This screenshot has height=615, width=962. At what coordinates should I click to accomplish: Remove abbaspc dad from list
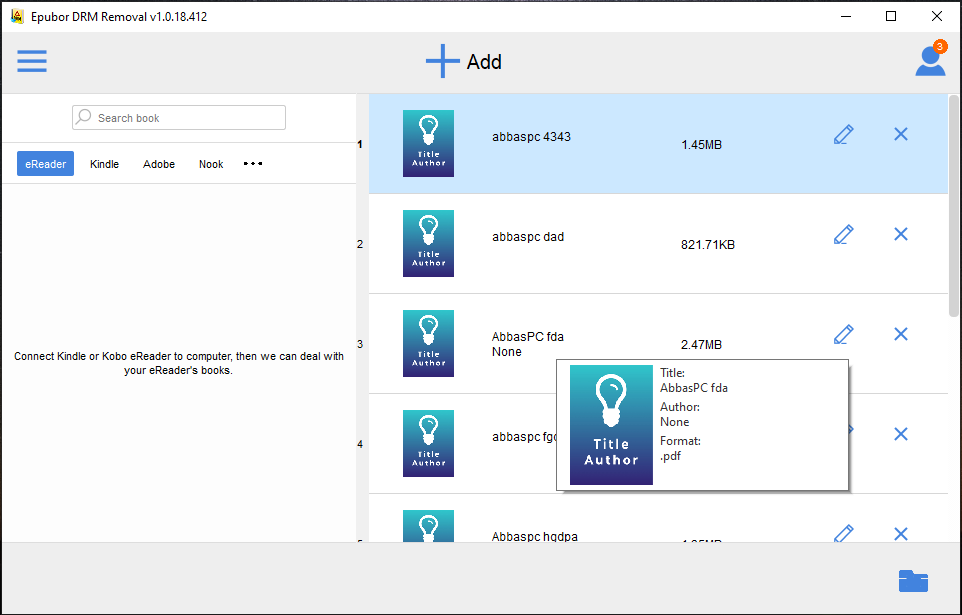(901, 234)
